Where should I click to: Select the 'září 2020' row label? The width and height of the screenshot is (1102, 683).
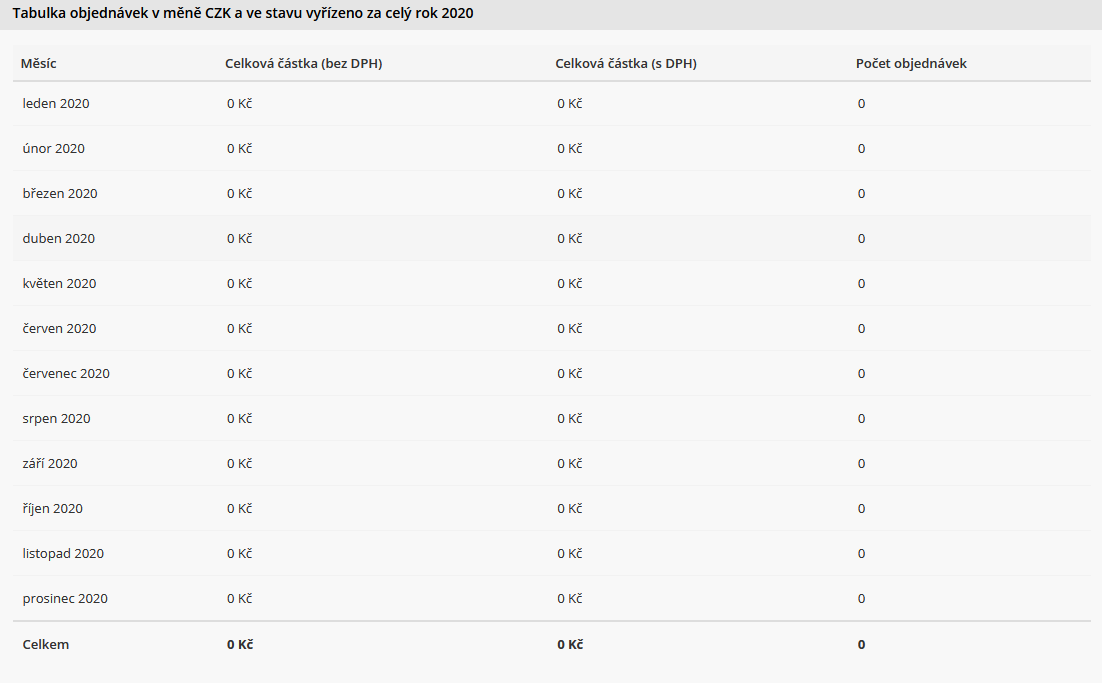pyautogui.click(x=49, y=463)
